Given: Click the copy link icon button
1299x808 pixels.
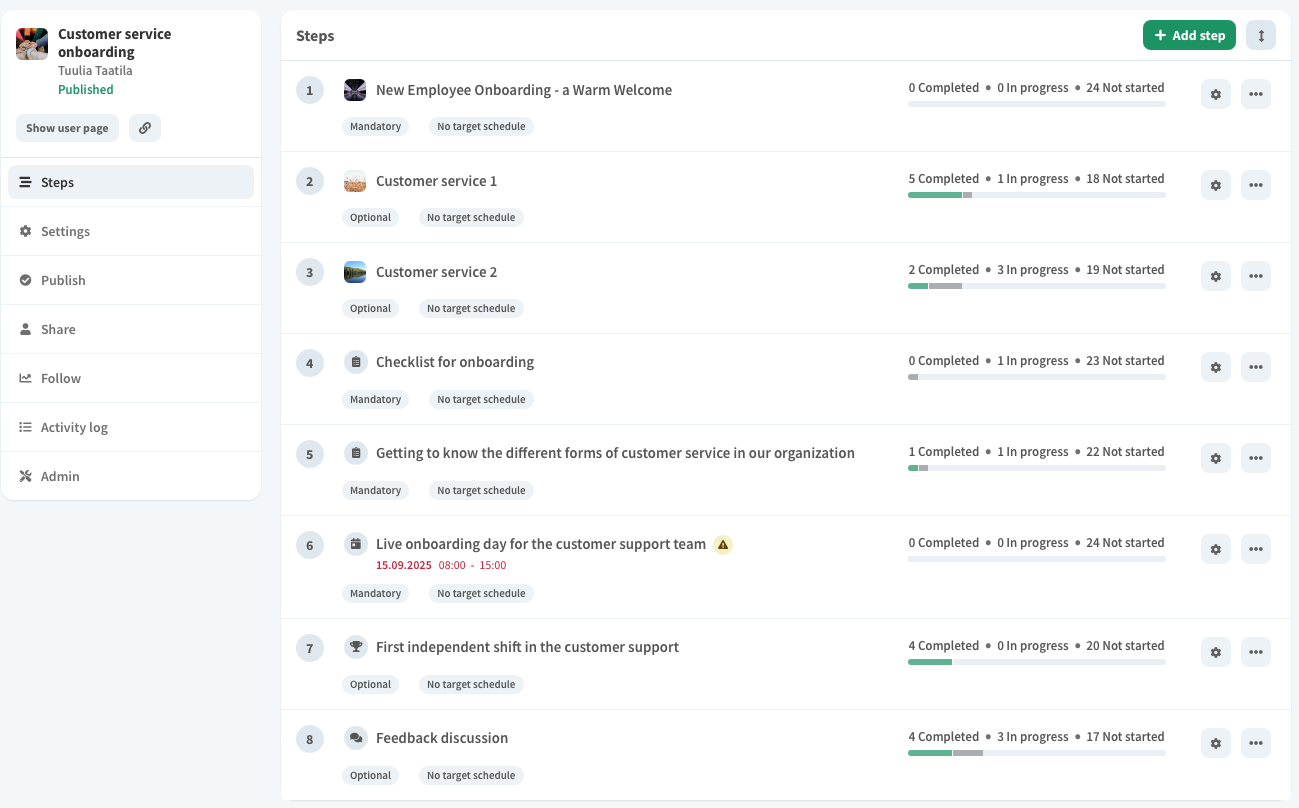Looking at the screenshot, I should (x=145, y=128).
